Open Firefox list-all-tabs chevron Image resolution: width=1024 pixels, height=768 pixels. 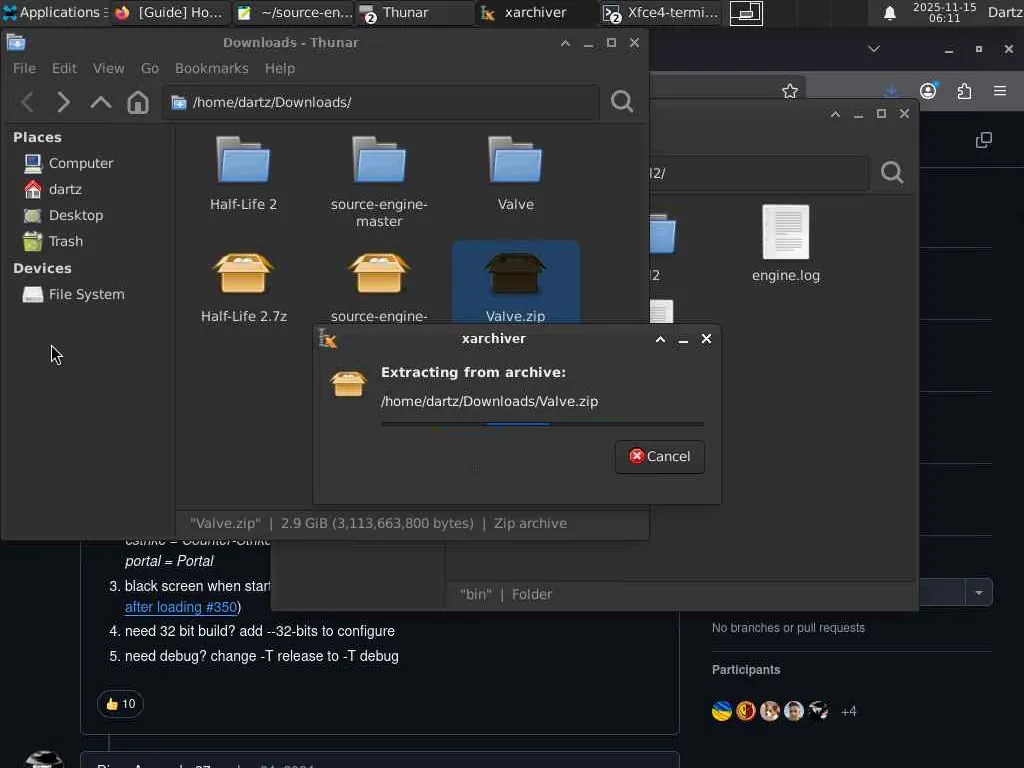[x=874, y=49]
